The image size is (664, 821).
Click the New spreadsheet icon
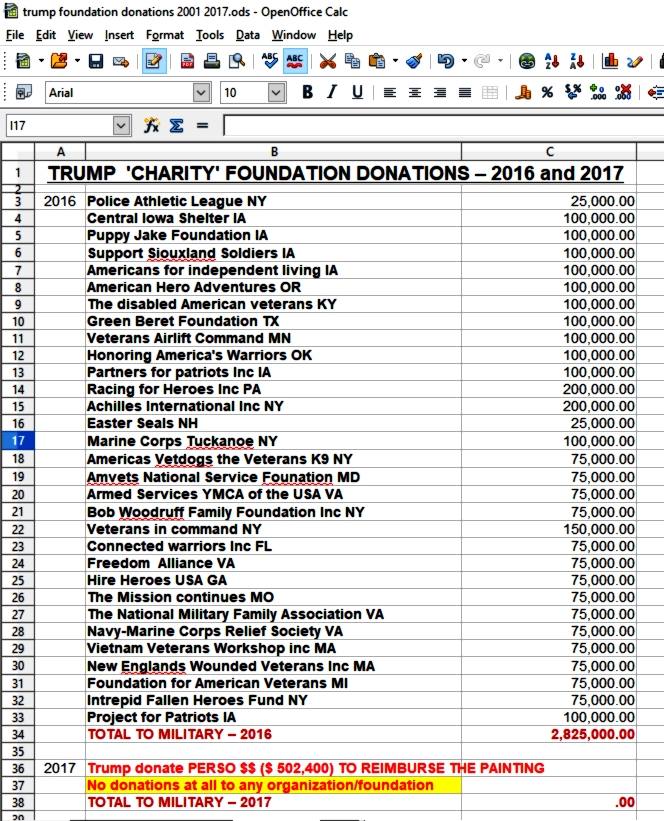point(23,61)
